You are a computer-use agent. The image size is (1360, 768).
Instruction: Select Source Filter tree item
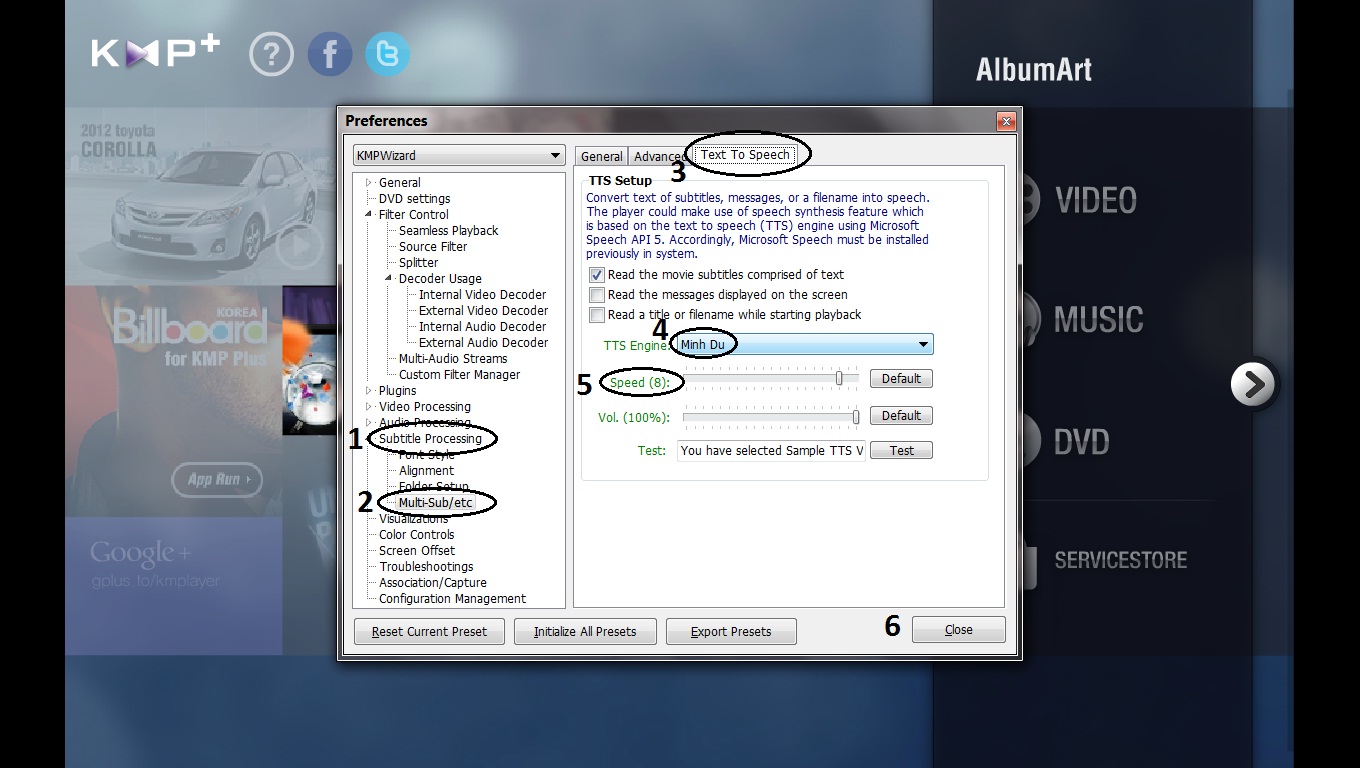pyautogui.click(x=433, y=247)
